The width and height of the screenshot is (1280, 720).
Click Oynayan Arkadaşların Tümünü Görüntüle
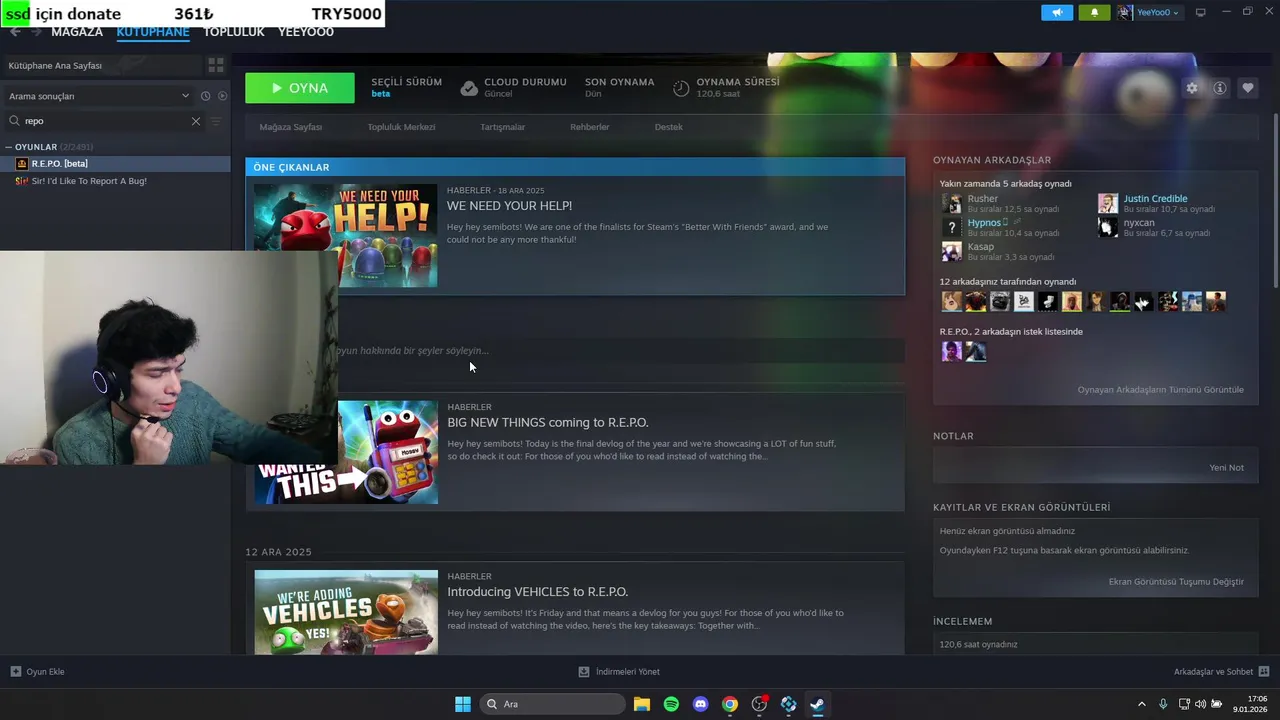click(1161, 390)
